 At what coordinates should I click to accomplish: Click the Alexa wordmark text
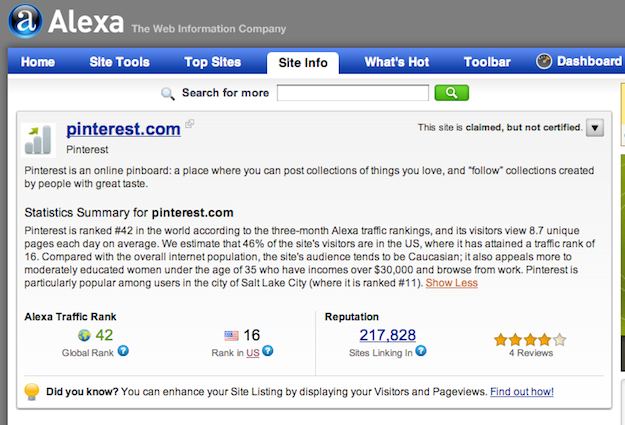pyautogui.click(x=86, y=22)
